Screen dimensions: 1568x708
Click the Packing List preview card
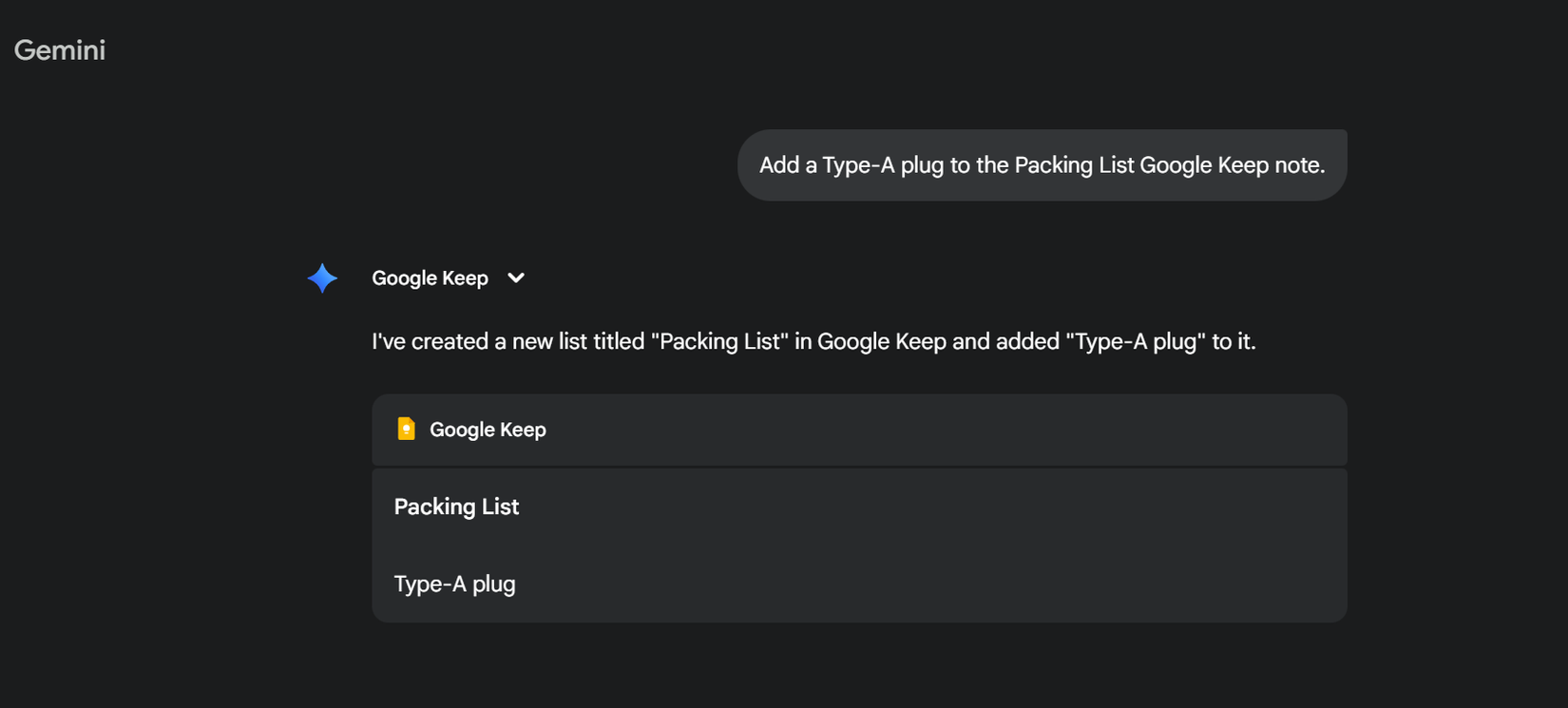click(859, 545)
